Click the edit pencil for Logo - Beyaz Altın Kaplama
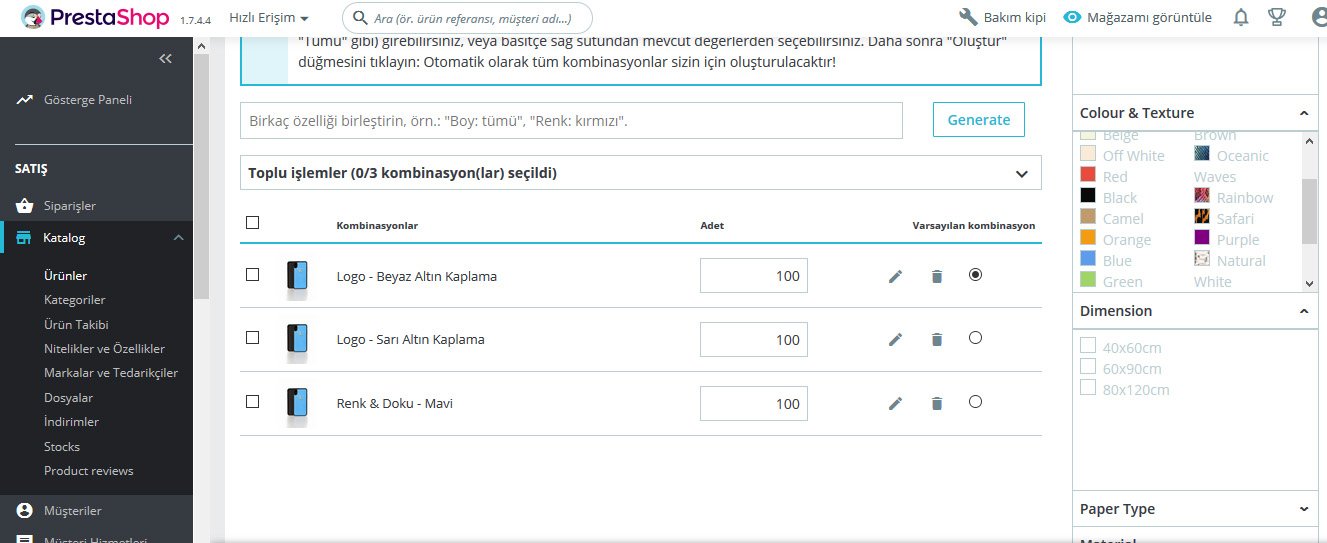This screenshot has width=1327, height=543. [x=895, y=276]
